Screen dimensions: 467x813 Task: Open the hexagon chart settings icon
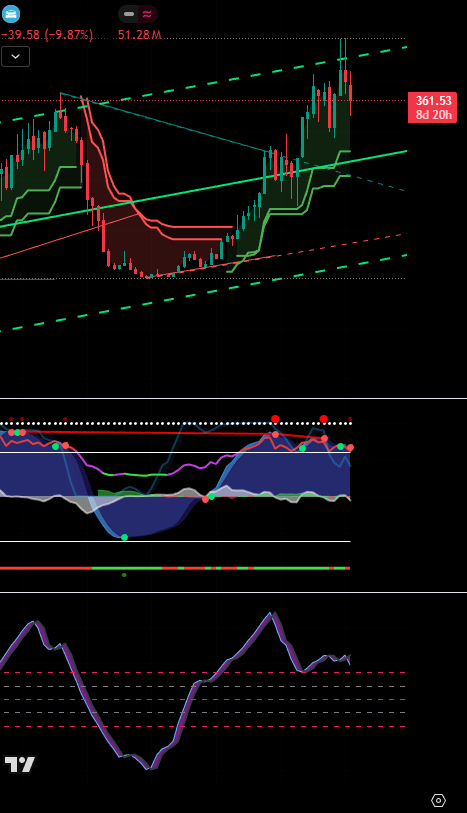438,800
